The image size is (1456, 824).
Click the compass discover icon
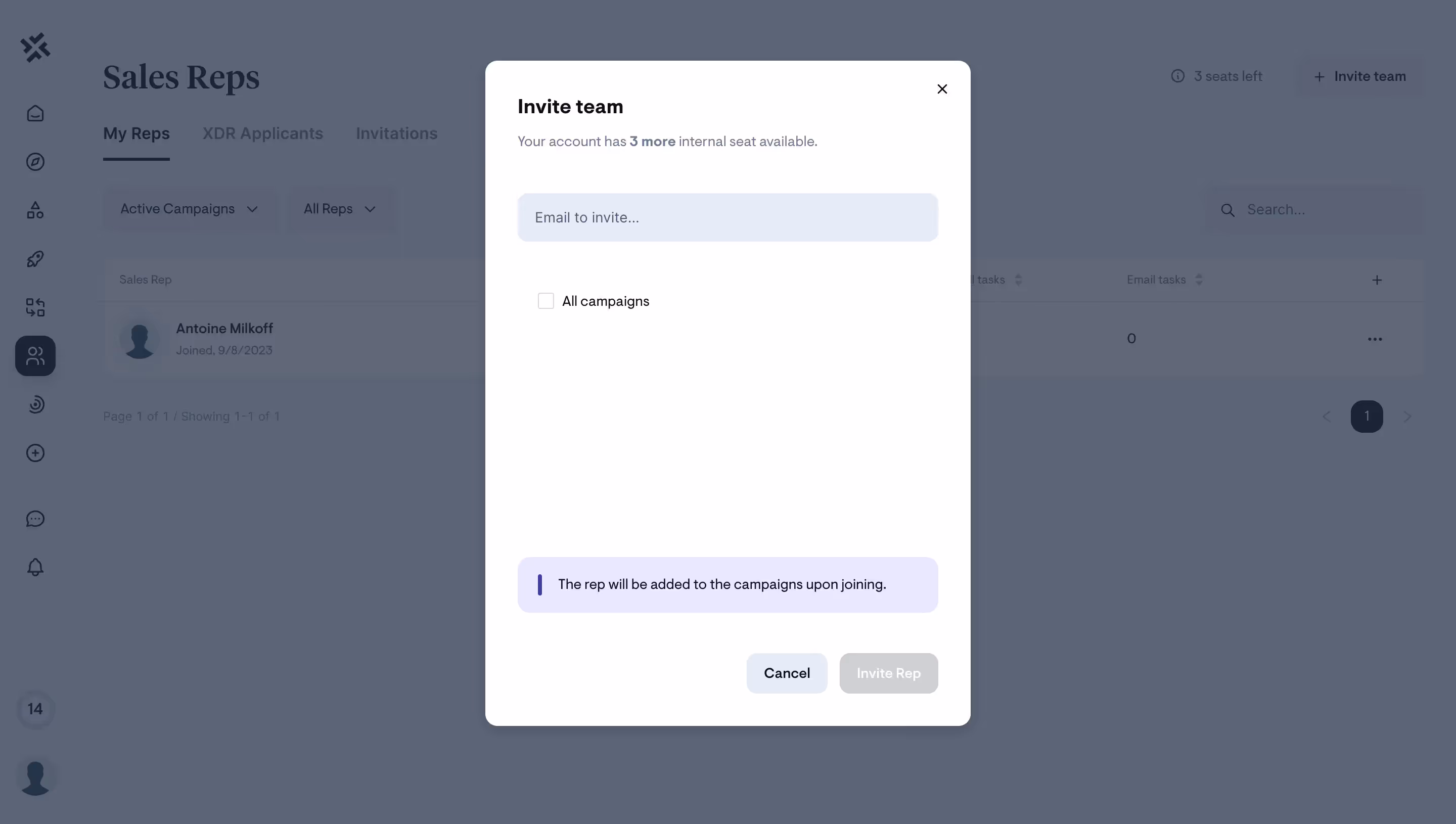pos(35,162)
